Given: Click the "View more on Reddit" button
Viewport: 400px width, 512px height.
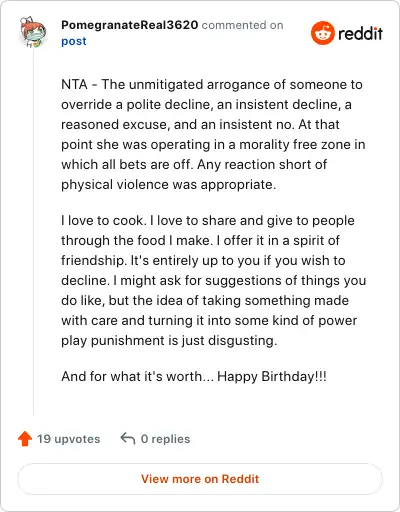Looking at the screenshot, I should [200, 479].
